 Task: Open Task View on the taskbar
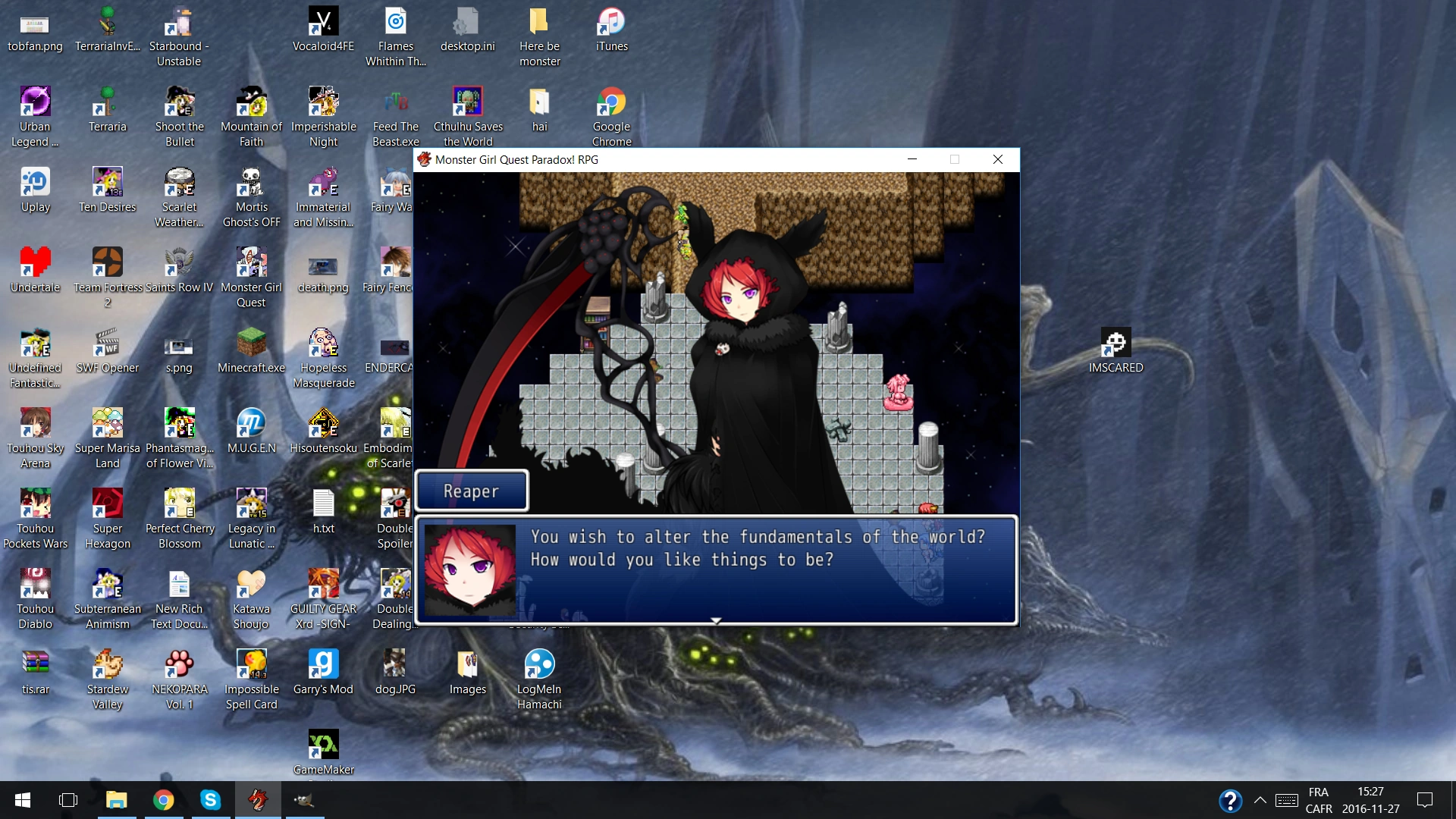(68, 800)
